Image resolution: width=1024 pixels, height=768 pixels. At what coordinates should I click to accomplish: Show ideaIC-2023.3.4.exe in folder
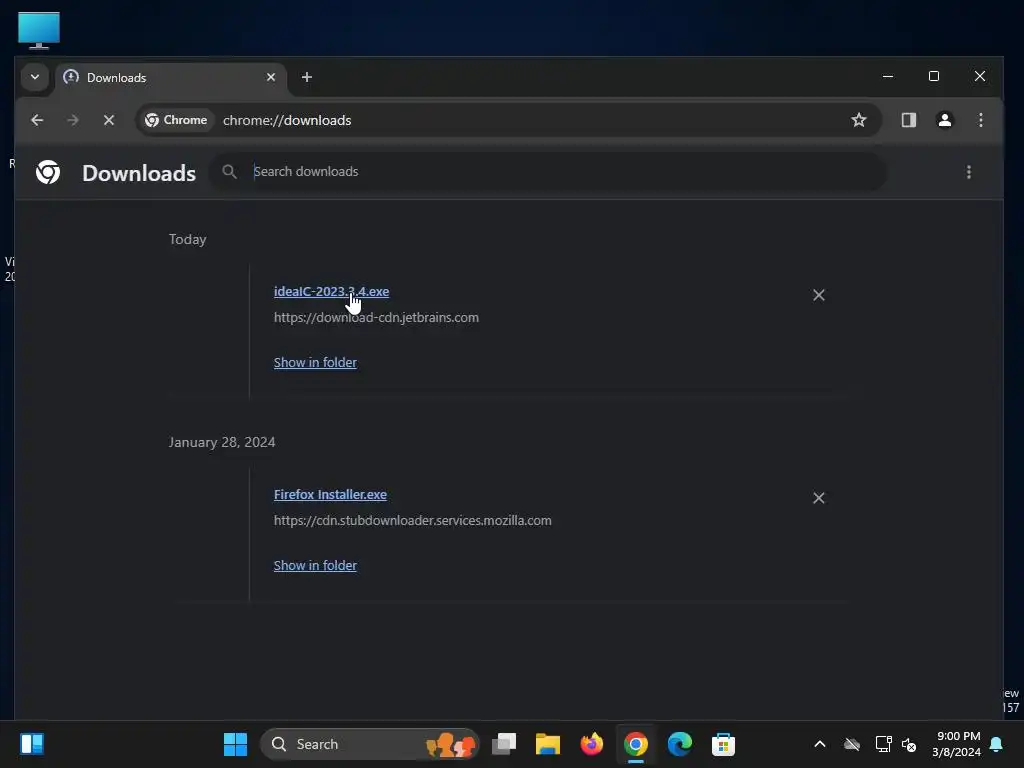(x=315, y=362)
